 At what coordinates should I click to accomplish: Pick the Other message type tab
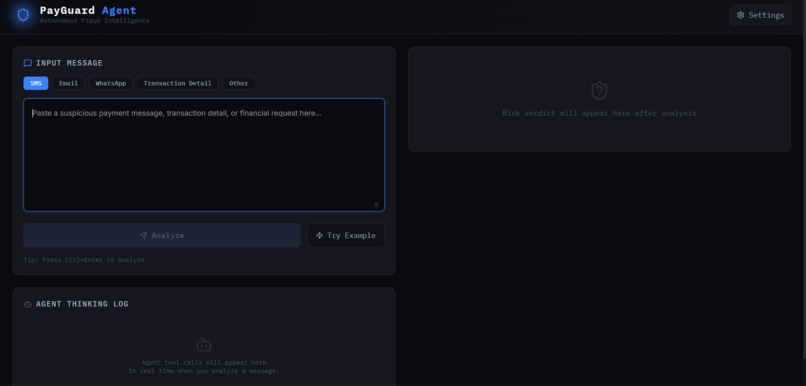(239, 83)
